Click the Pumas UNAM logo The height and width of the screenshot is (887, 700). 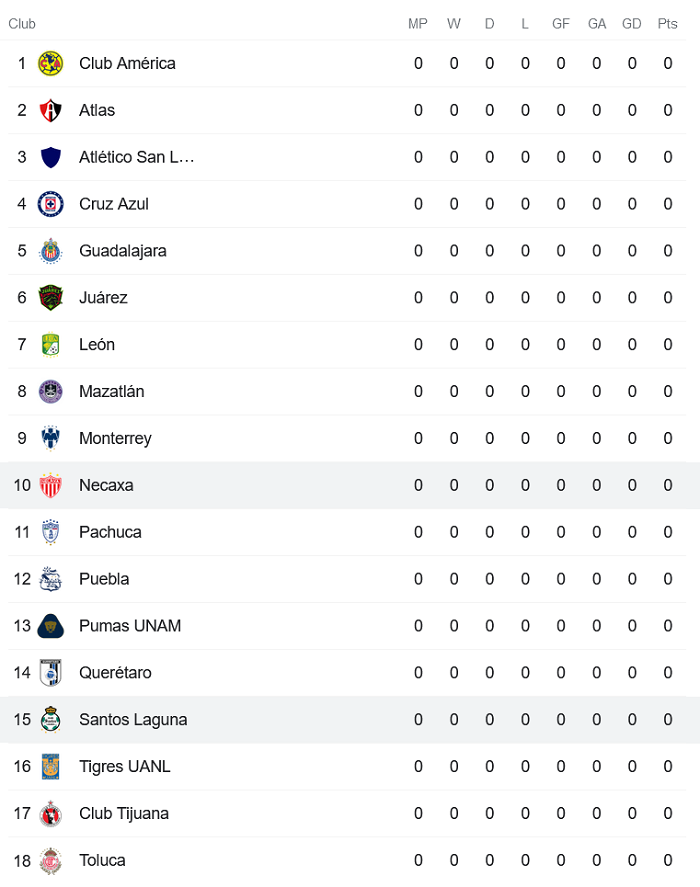click(50, 626)
